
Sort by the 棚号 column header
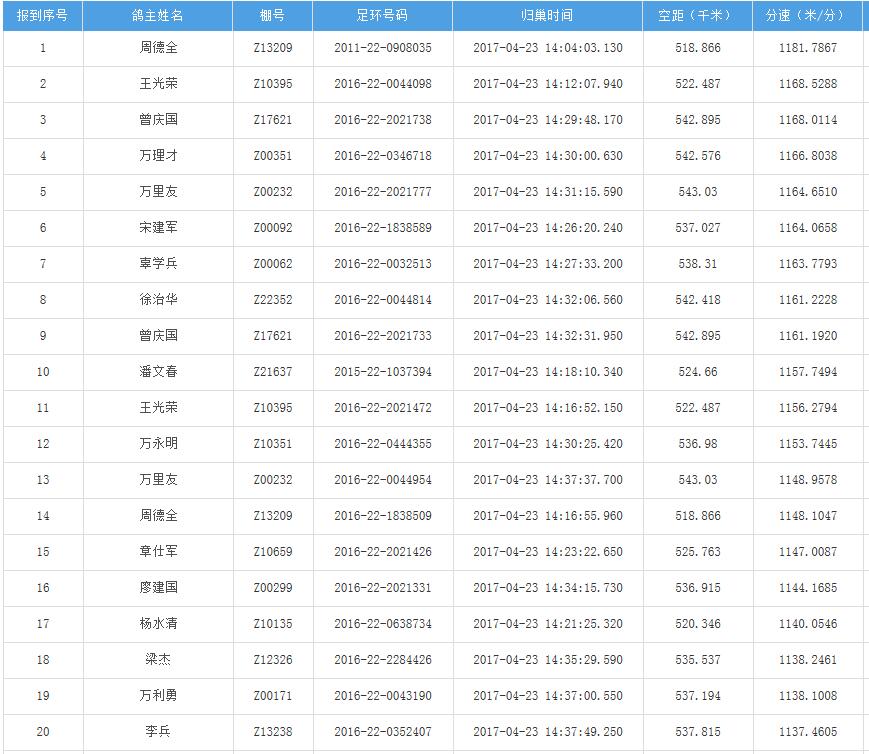(x=273, y=16)
